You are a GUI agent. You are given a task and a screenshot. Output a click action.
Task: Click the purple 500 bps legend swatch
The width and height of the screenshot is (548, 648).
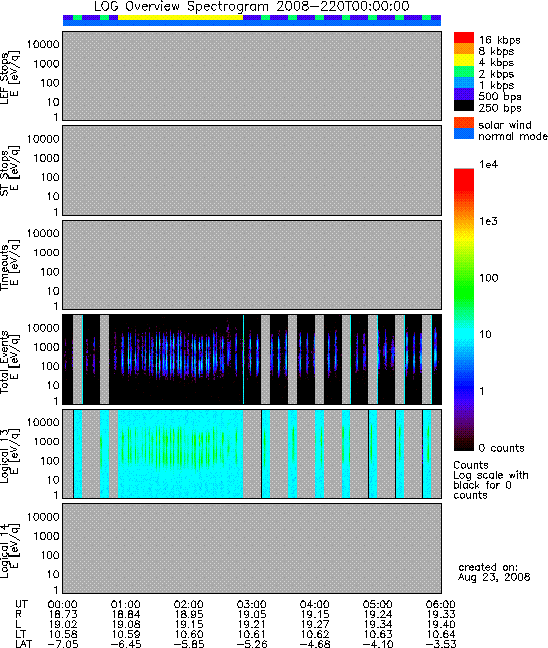click(x=464, y=94)
